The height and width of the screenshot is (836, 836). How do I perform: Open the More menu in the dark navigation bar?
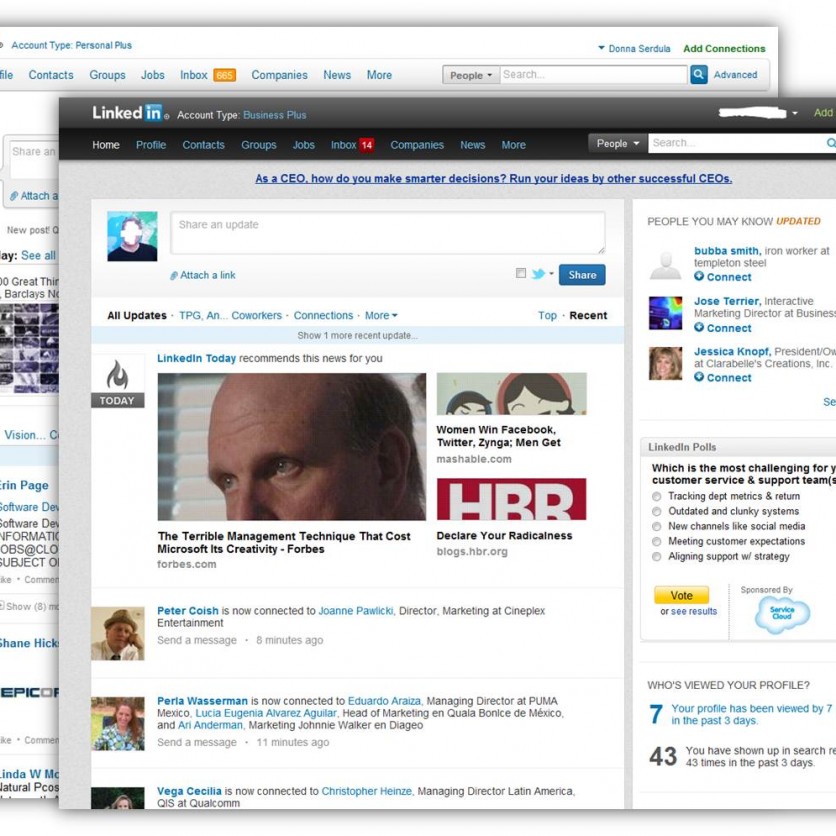[x=513, y=145]
